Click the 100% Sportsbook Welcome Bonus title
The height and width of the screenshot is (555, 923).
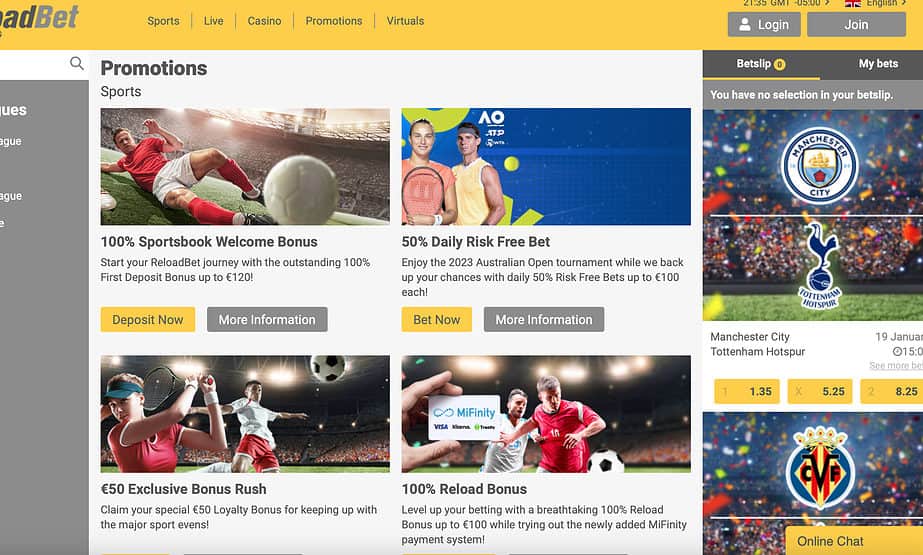coord(209,242)
